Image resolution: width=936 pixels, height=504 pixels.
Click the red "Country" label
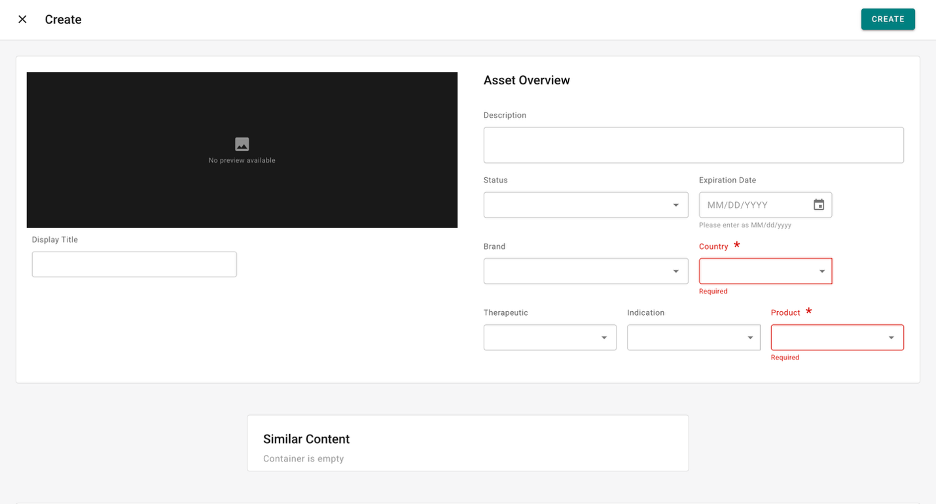tap(713, 246)
